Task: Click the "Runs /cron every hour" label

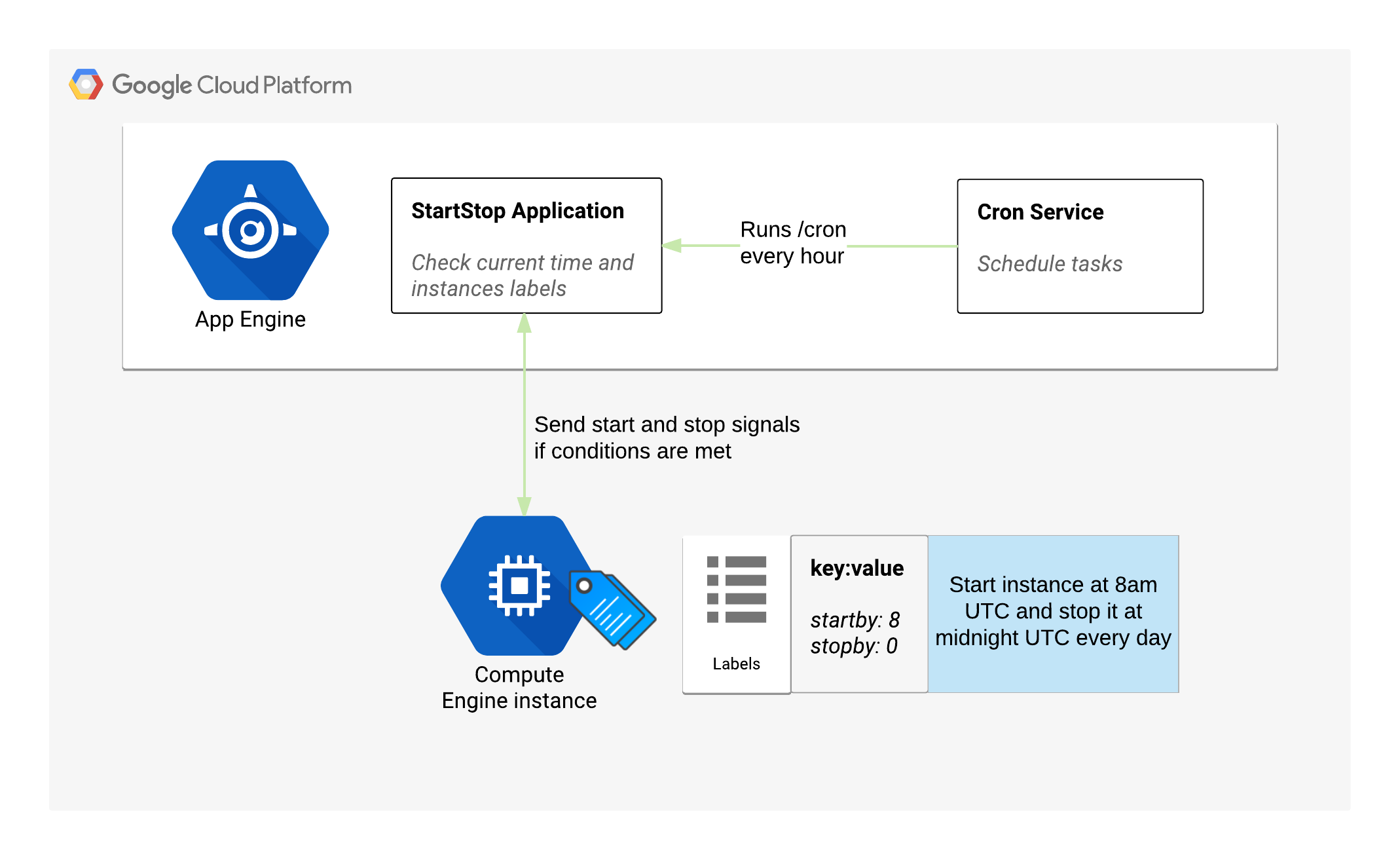Action: [793, 242]
